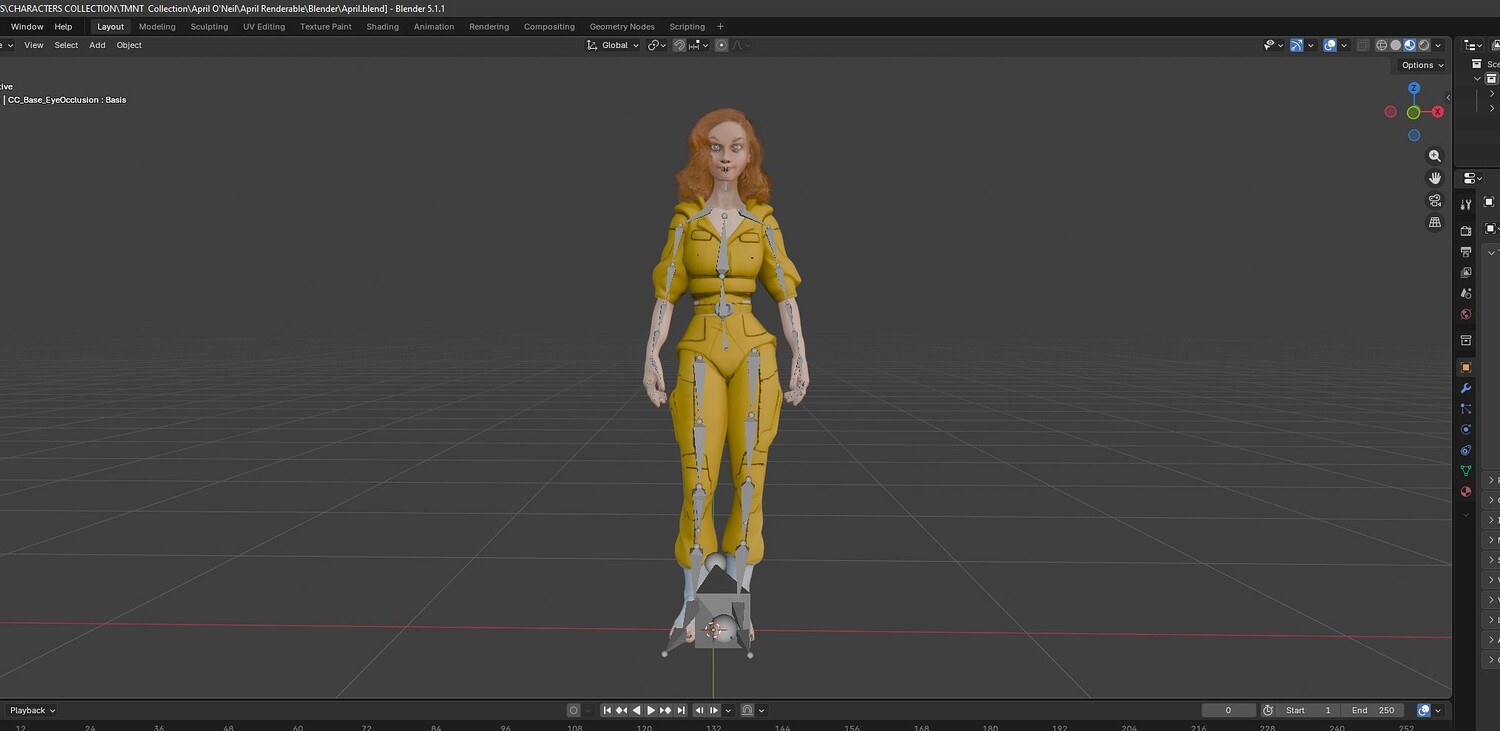Viewport: 1500px width, 731px height.
Task: Open the pivot point dropdown
Action: coord(656,45)
